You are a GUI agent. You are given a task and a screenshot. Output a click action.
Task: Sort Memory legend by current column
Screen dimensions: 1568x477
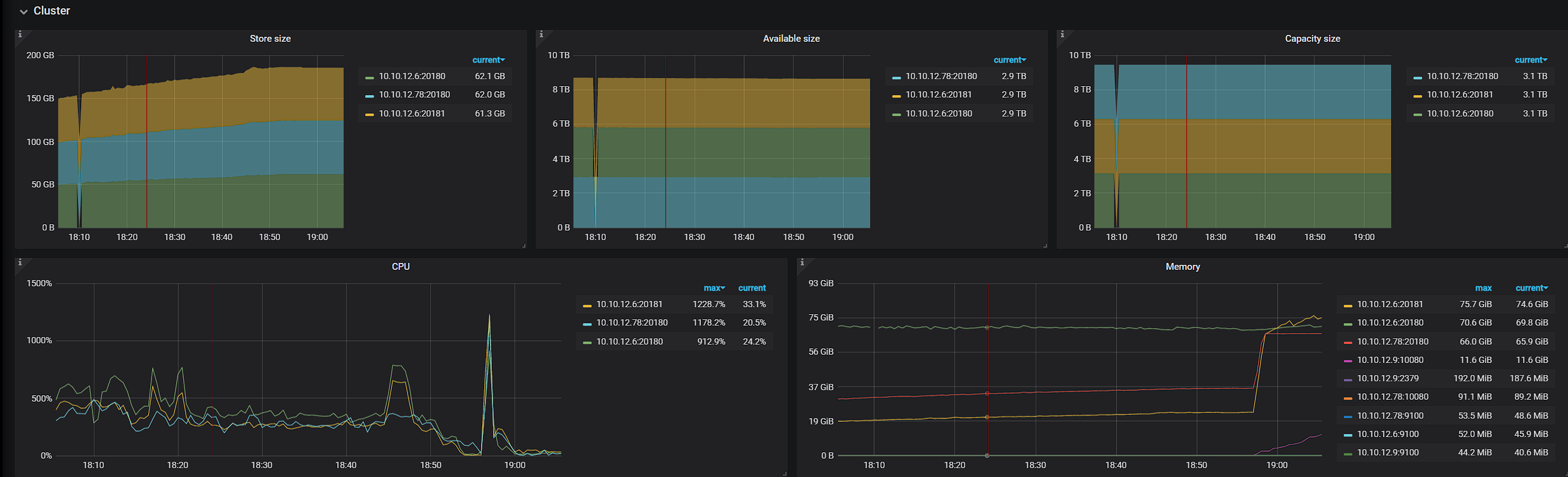pos(1531,288)
